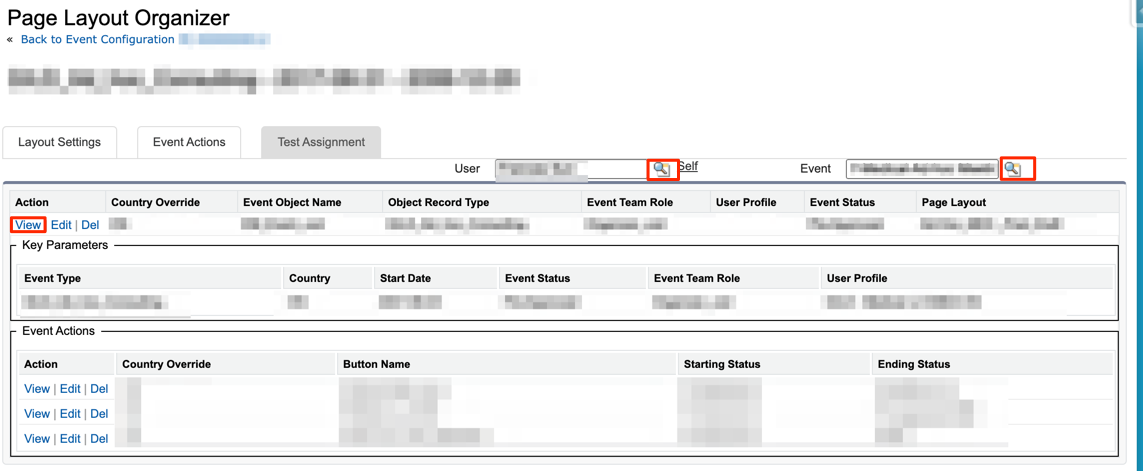
Task: Click View in the page layout row
Action: click(28, 225)
